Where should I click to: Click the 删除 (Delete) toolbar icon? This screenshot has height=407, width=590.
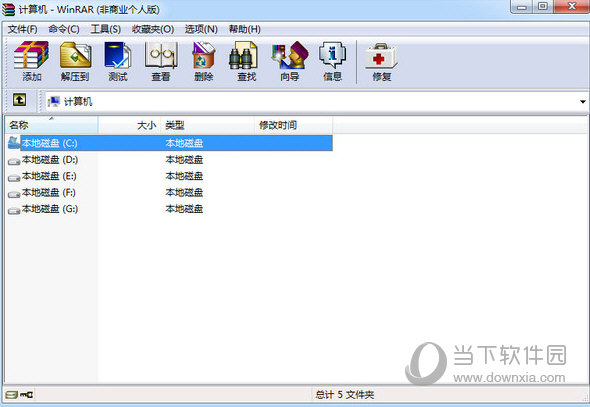click(x=204, y=61)
